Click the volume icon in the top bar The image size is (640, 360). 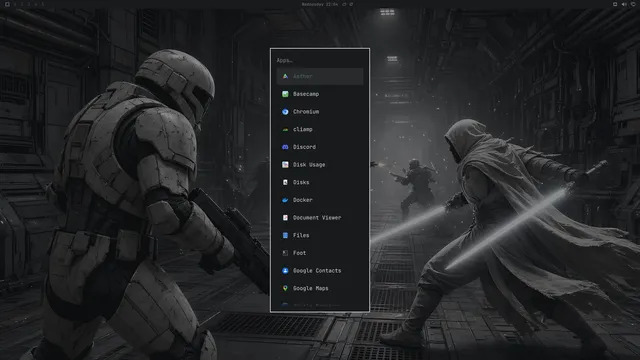624,4
